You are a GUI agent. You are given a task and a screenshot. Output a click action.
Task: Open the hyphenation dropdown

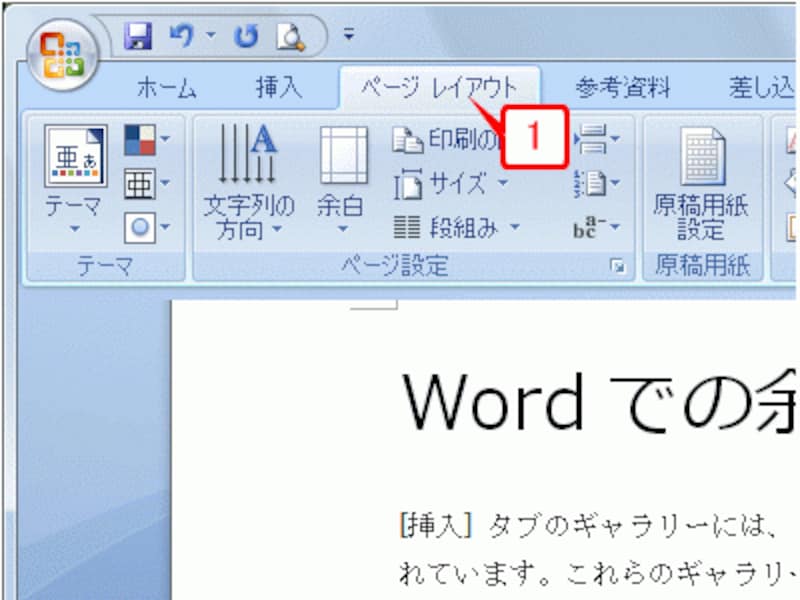(x=596, y=228)
